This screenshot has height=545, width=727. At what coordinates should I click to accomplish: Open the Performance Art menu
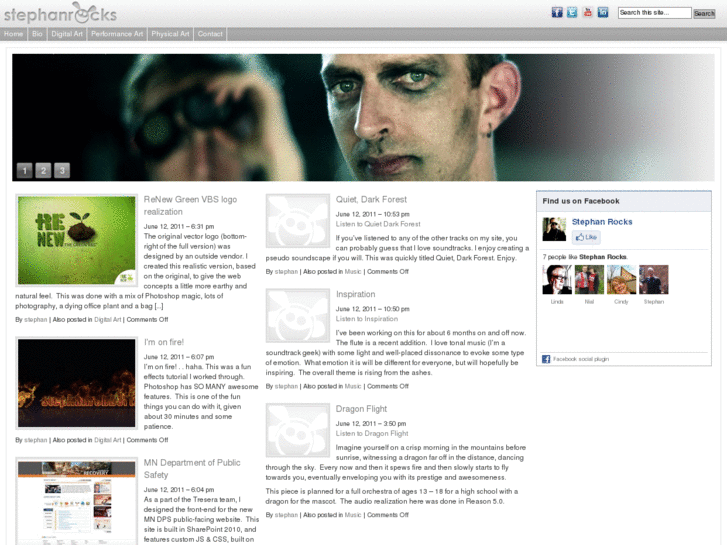[117, 34]
